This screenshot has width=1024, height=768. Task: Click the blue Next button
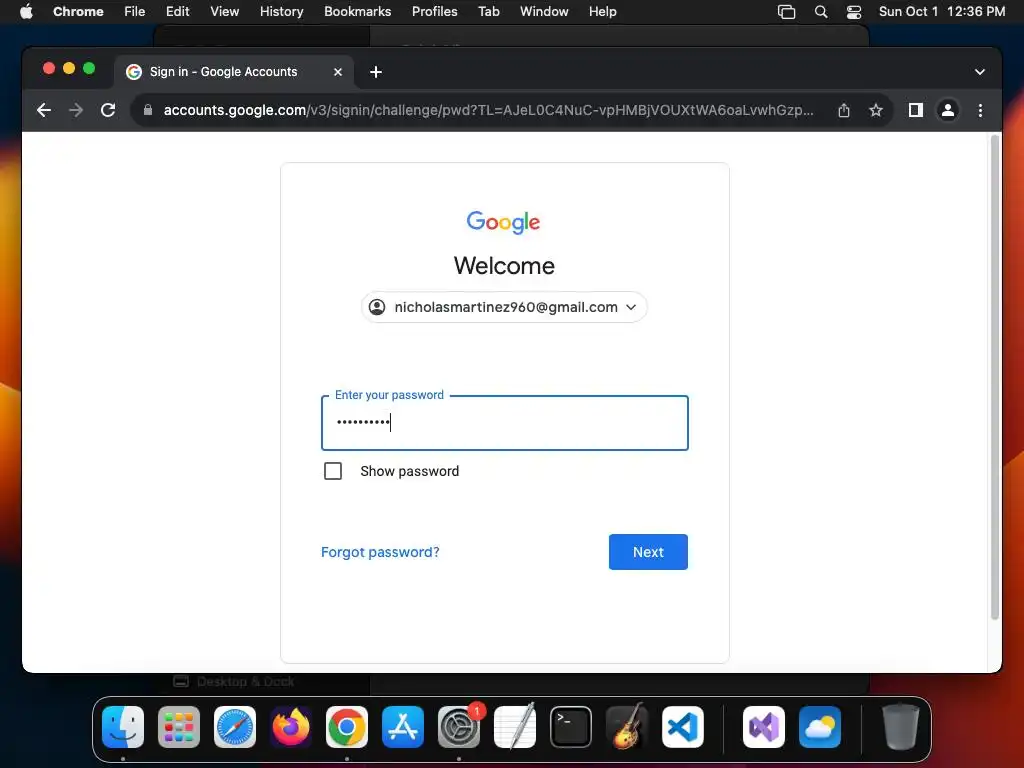[648, 552]
